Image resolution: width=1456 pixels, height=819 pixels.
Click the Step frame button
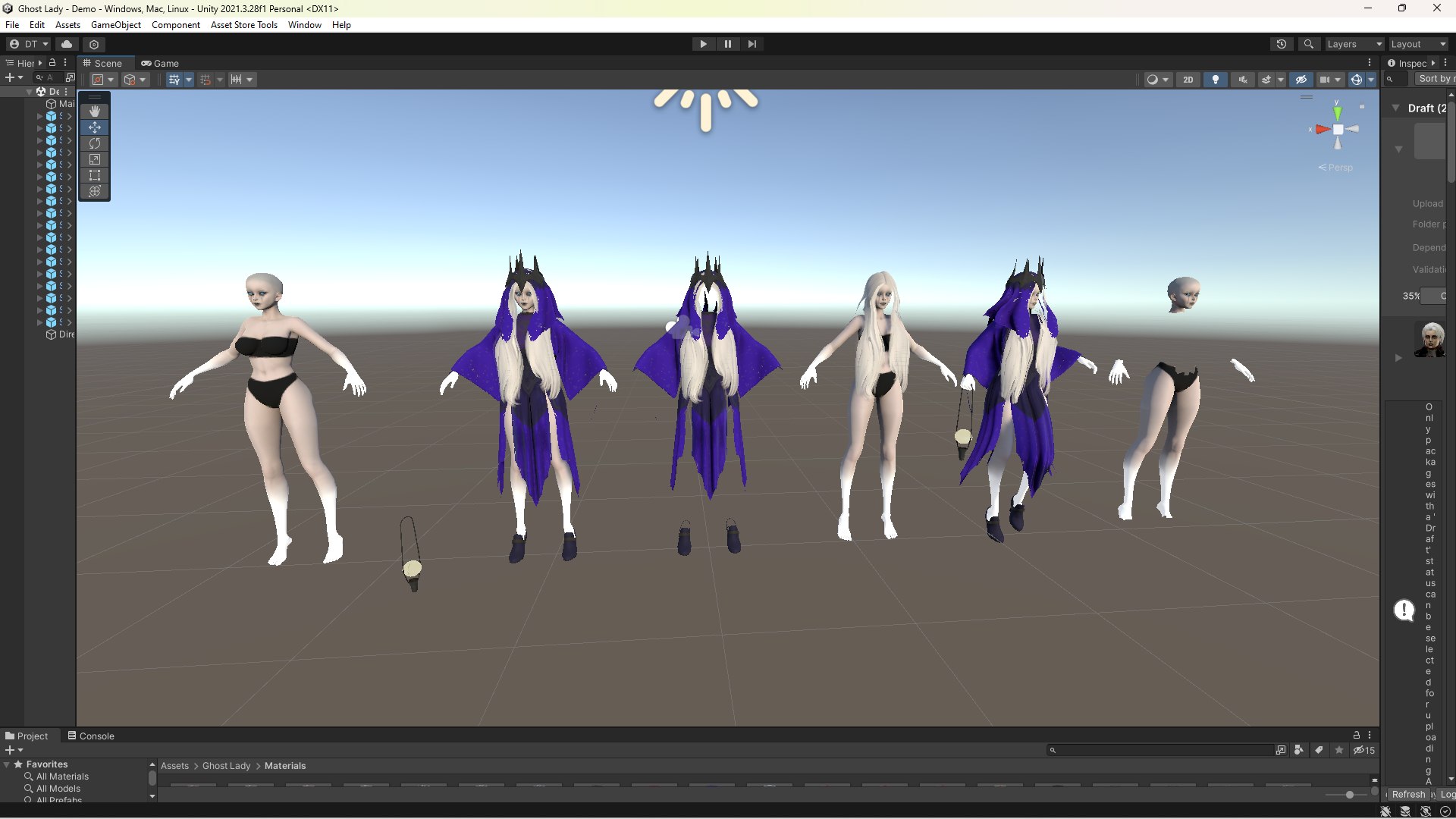(x=752, y=44)
